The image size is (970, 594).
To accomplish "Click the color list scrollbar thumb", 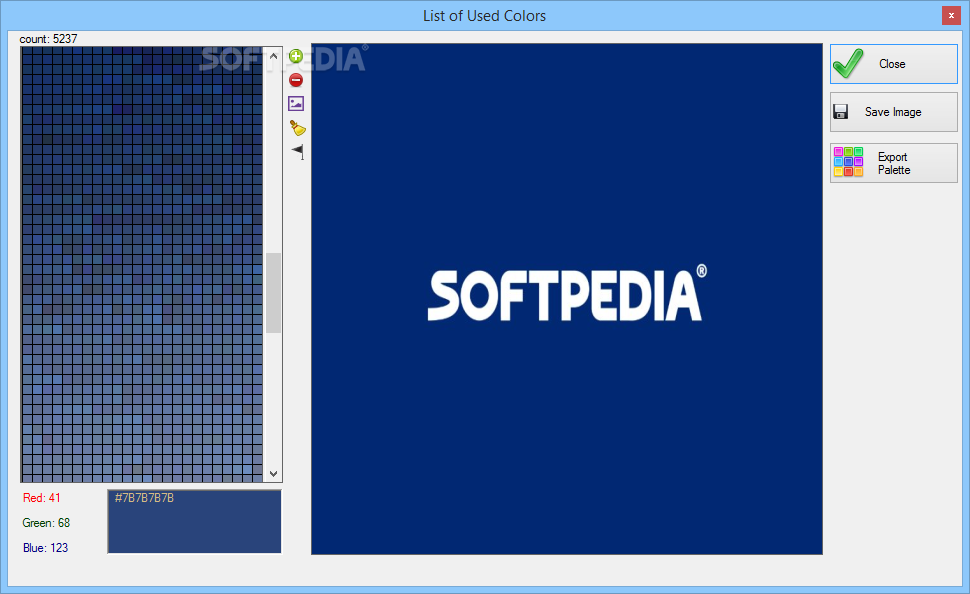I will click(273, 293).
